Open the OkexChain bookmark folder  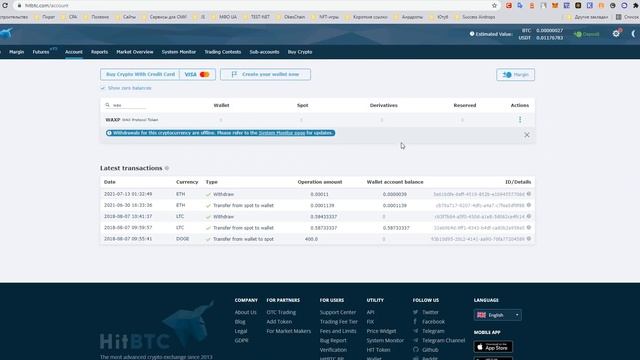coord(291,17)
